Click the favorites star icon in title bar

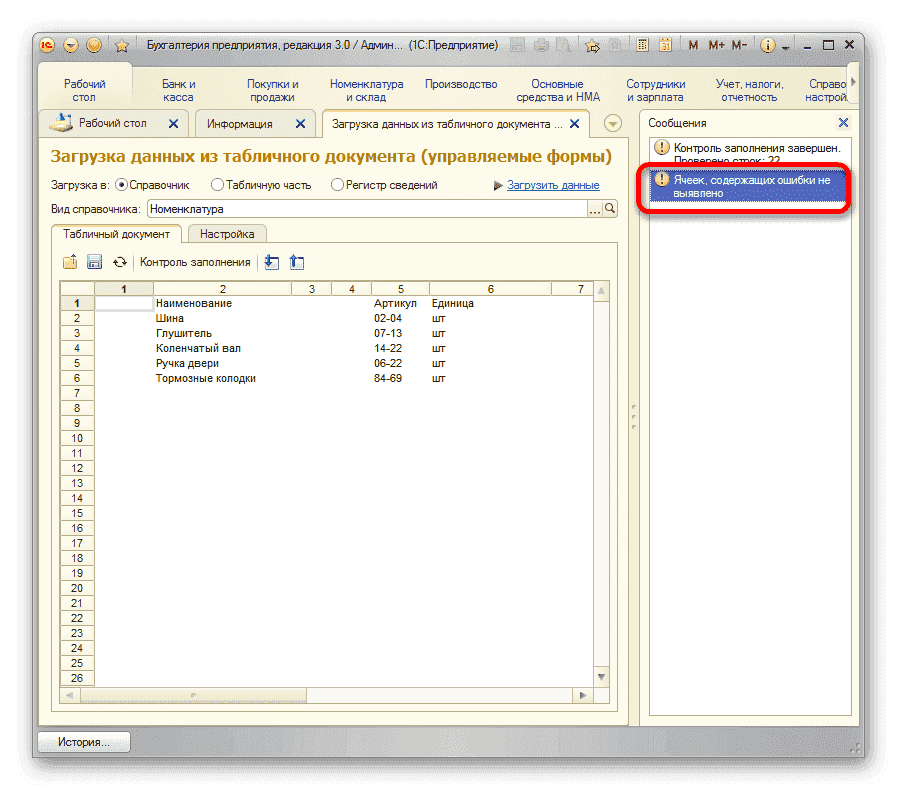122,46
